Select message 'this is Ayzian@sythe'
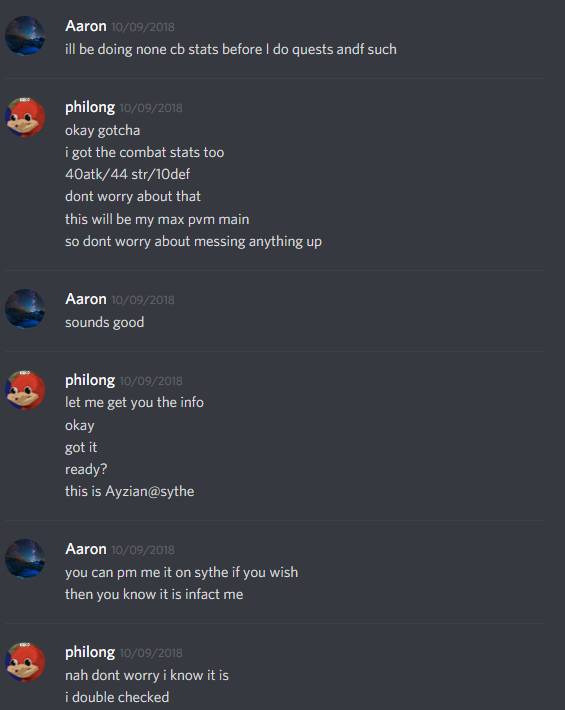The width and height of the screenshot is (565, 710). [129, 492]
